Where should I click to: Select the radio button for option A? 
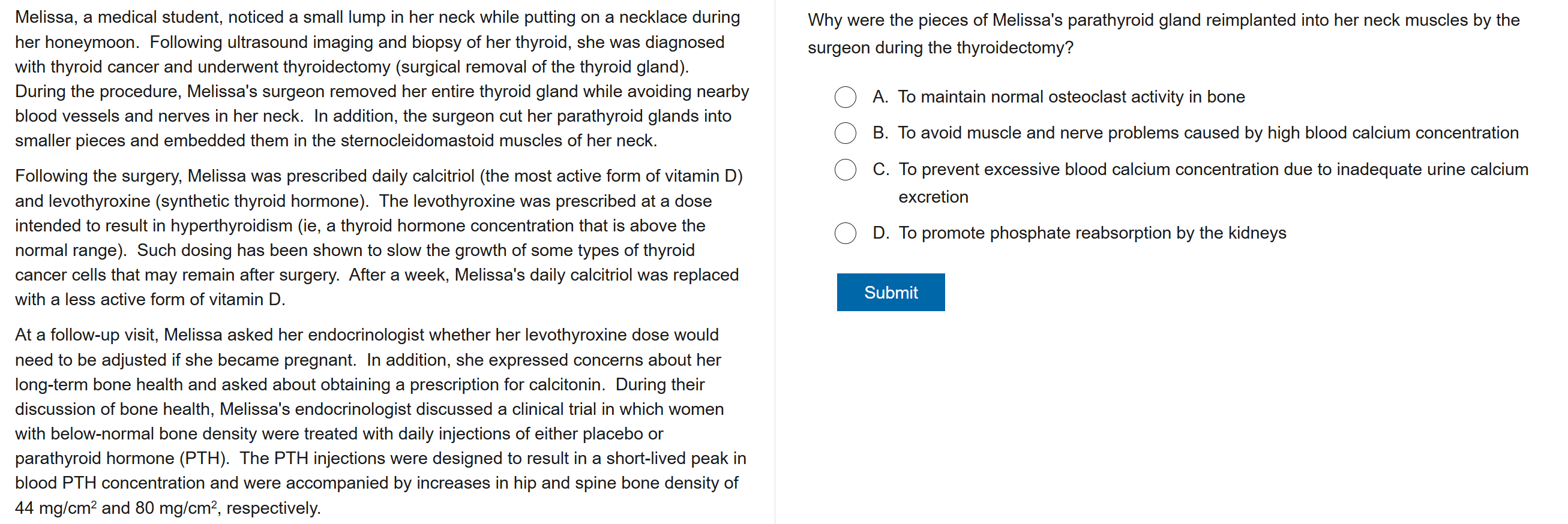[x=845, y=97]
